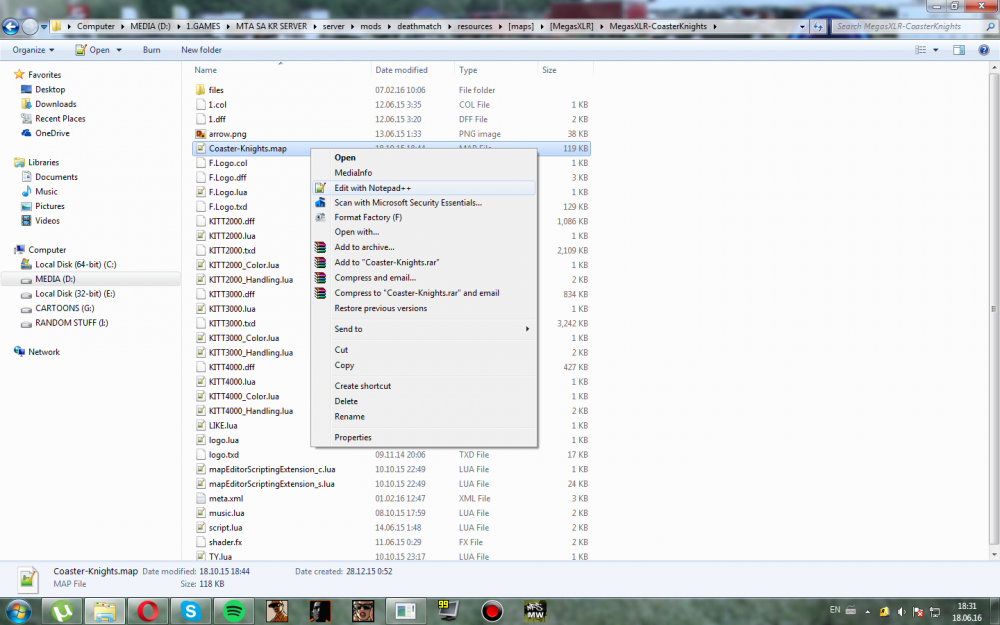Image resolution: width=1000 pixels, height=625 pixels.
Task: Expand the Organize dropdown menu
Action: tap(33, 50)
